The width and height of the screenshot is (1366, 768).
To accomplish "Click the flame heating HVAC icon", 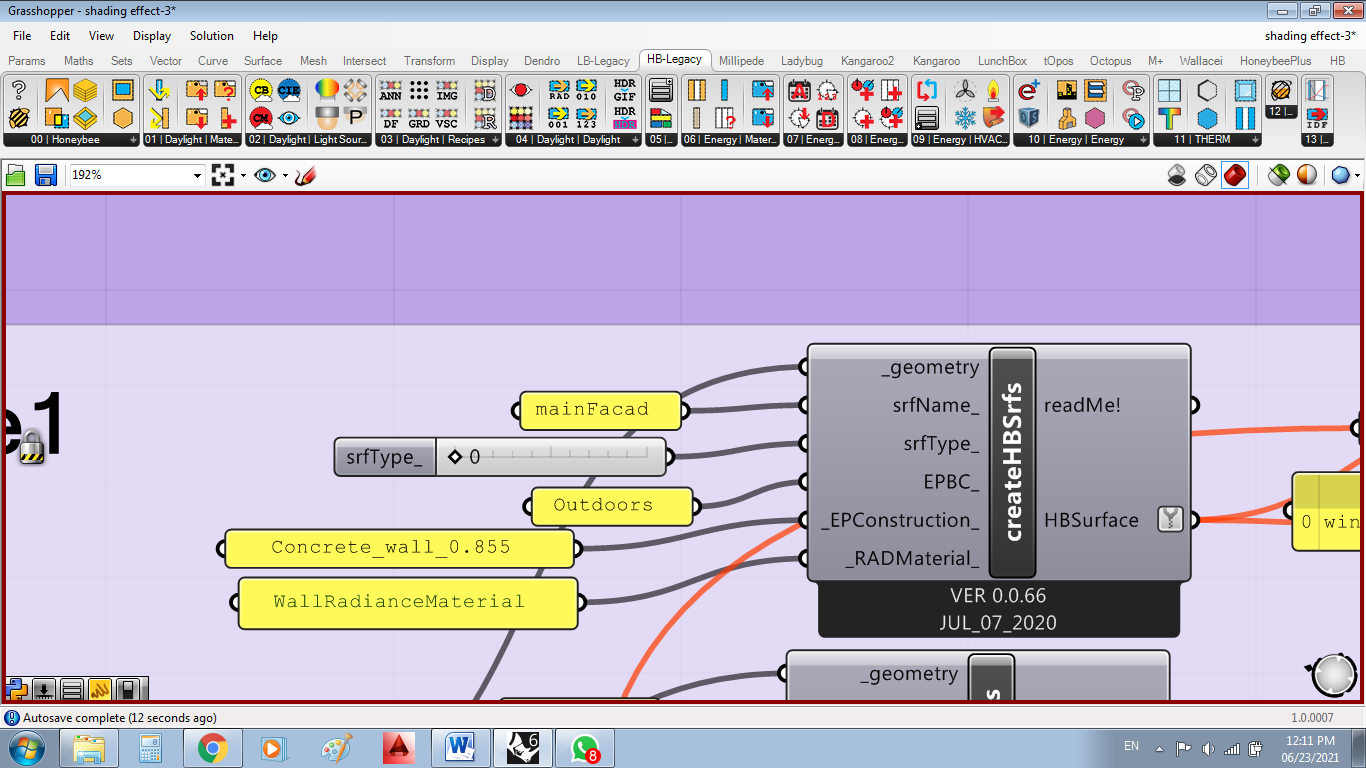I will tap(993, 90).
